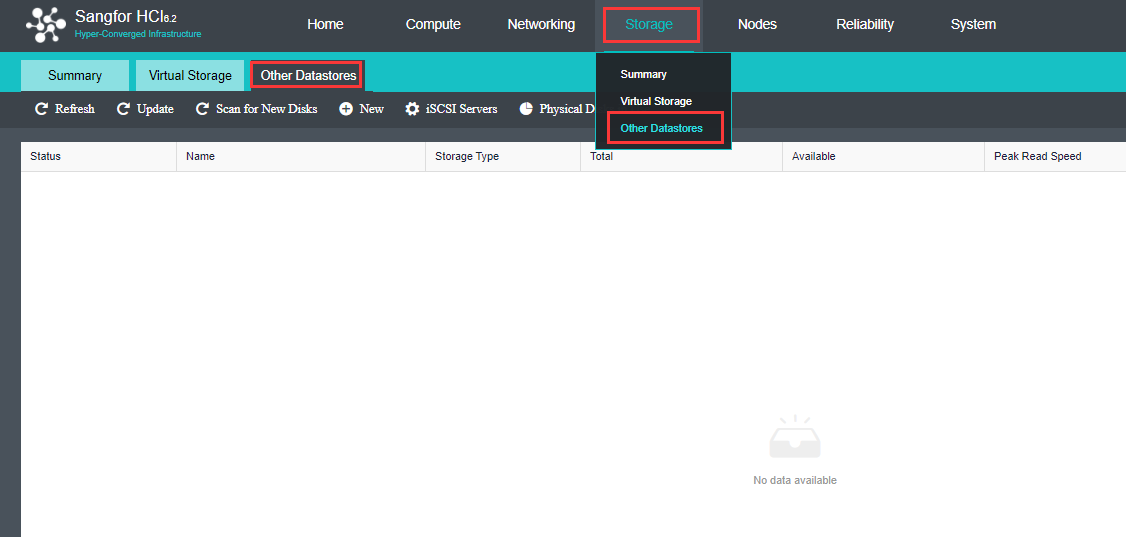Switch to the Summary tab
This screenshot has width=1126, height=537.
[75, 75]
